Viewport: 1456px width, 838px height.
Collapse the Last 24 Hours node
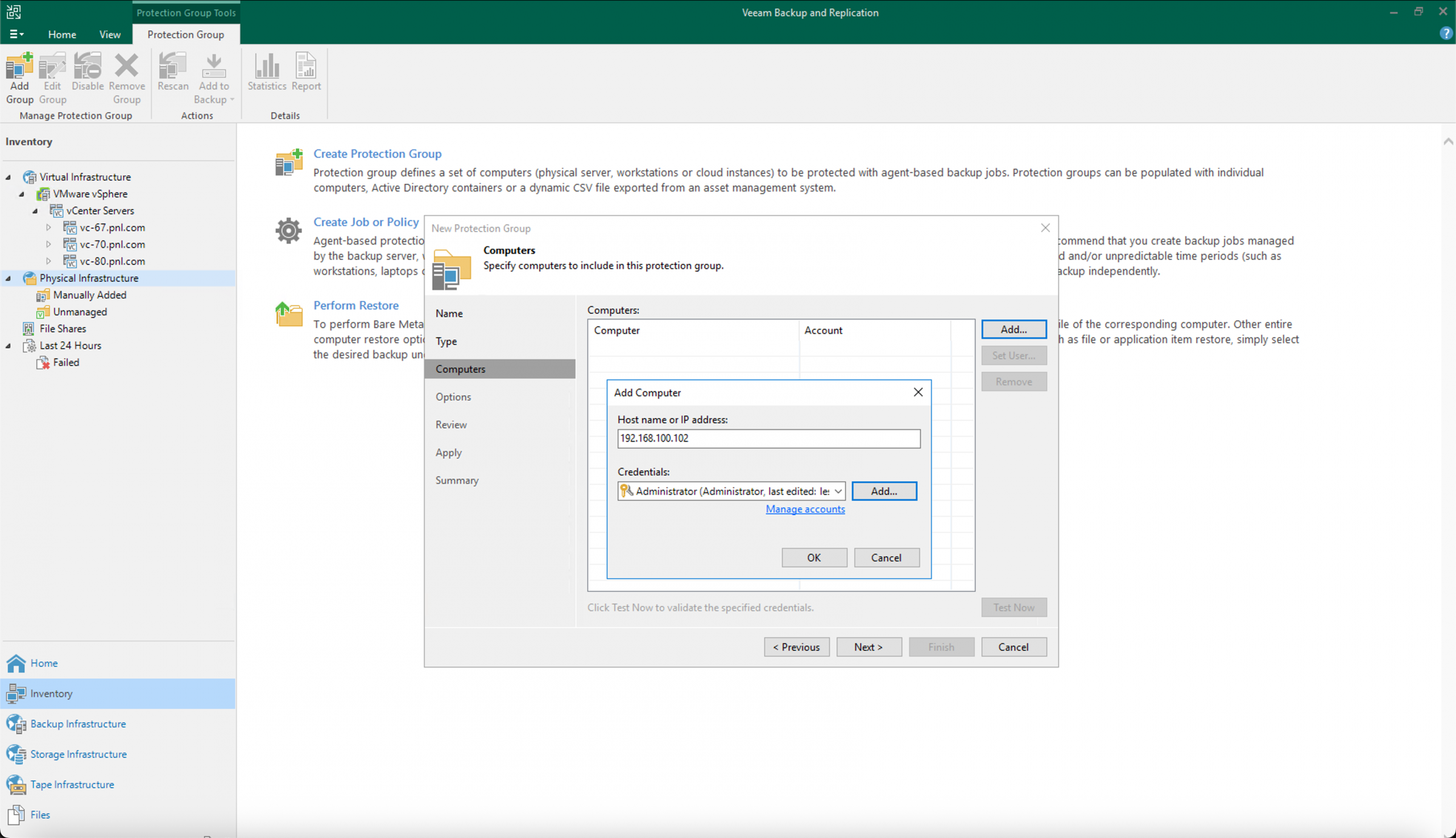coord(8,346)
